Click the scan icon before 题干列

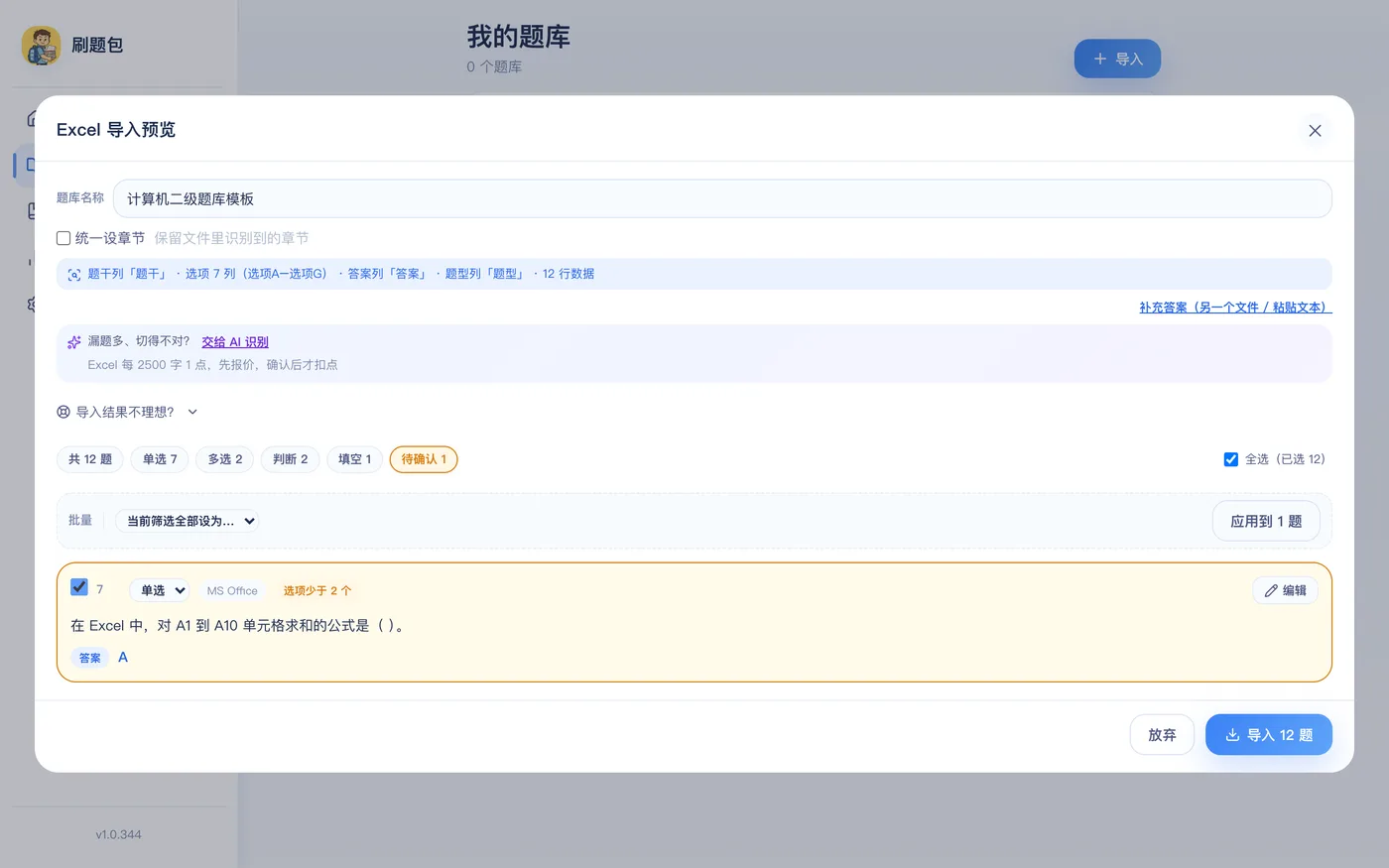click(74, 275)
